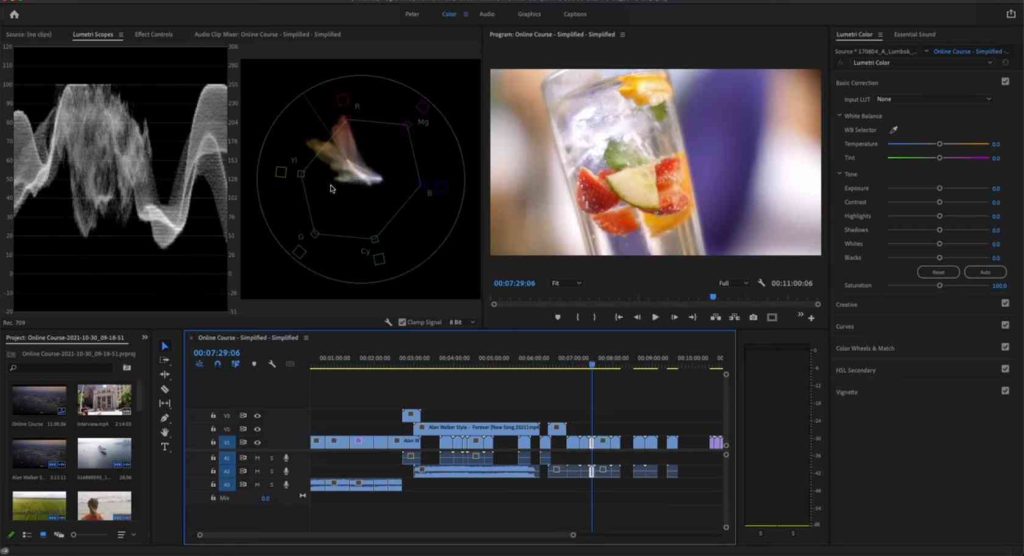Toggle Clamp Signal checkbox
This screenshot has width=1024, height=556.
pyautogui.click(x=402, y=322)
